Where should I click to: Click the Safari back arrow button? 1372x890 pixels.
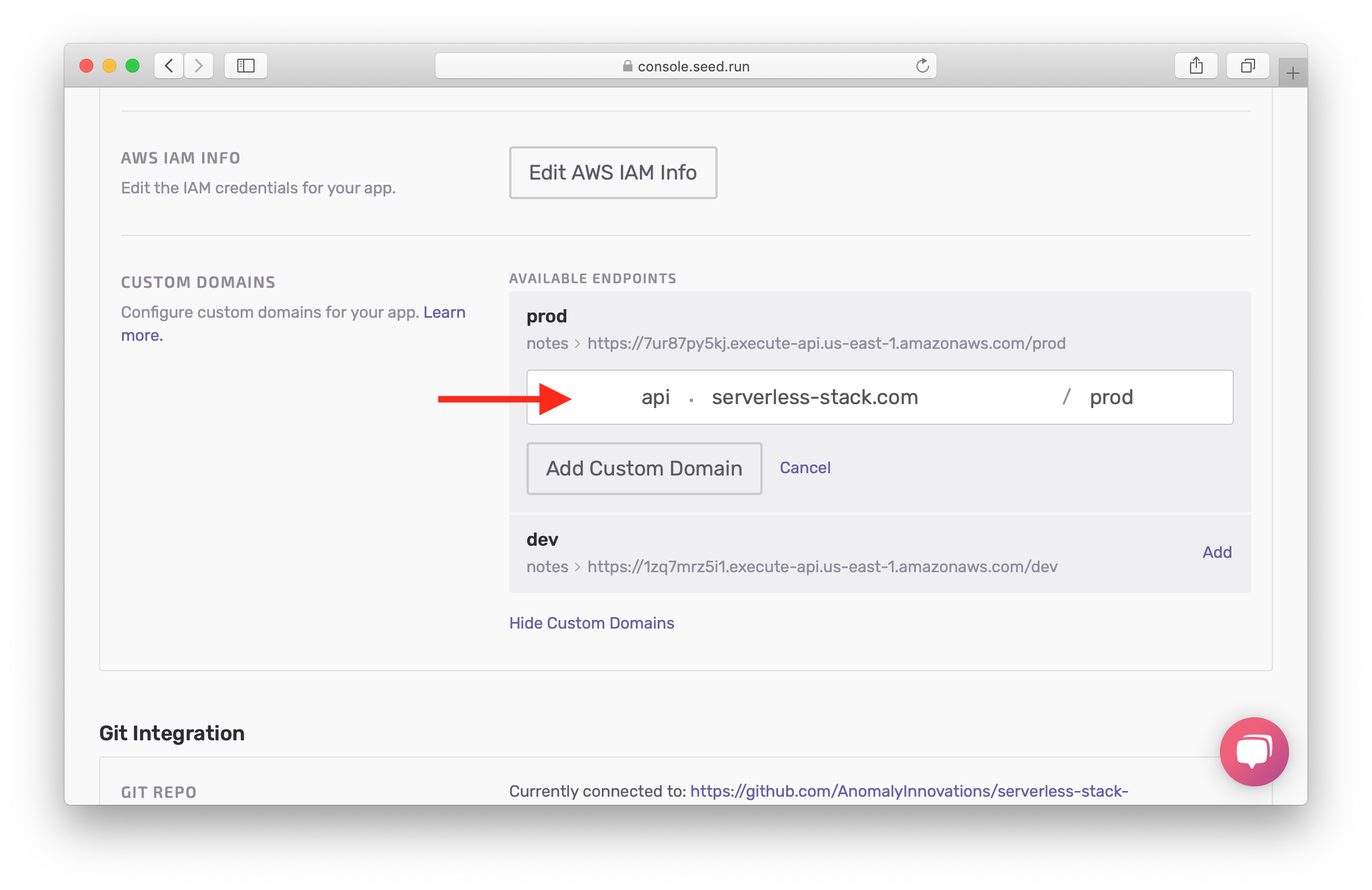pyautogui.click(x=169, y=66)
